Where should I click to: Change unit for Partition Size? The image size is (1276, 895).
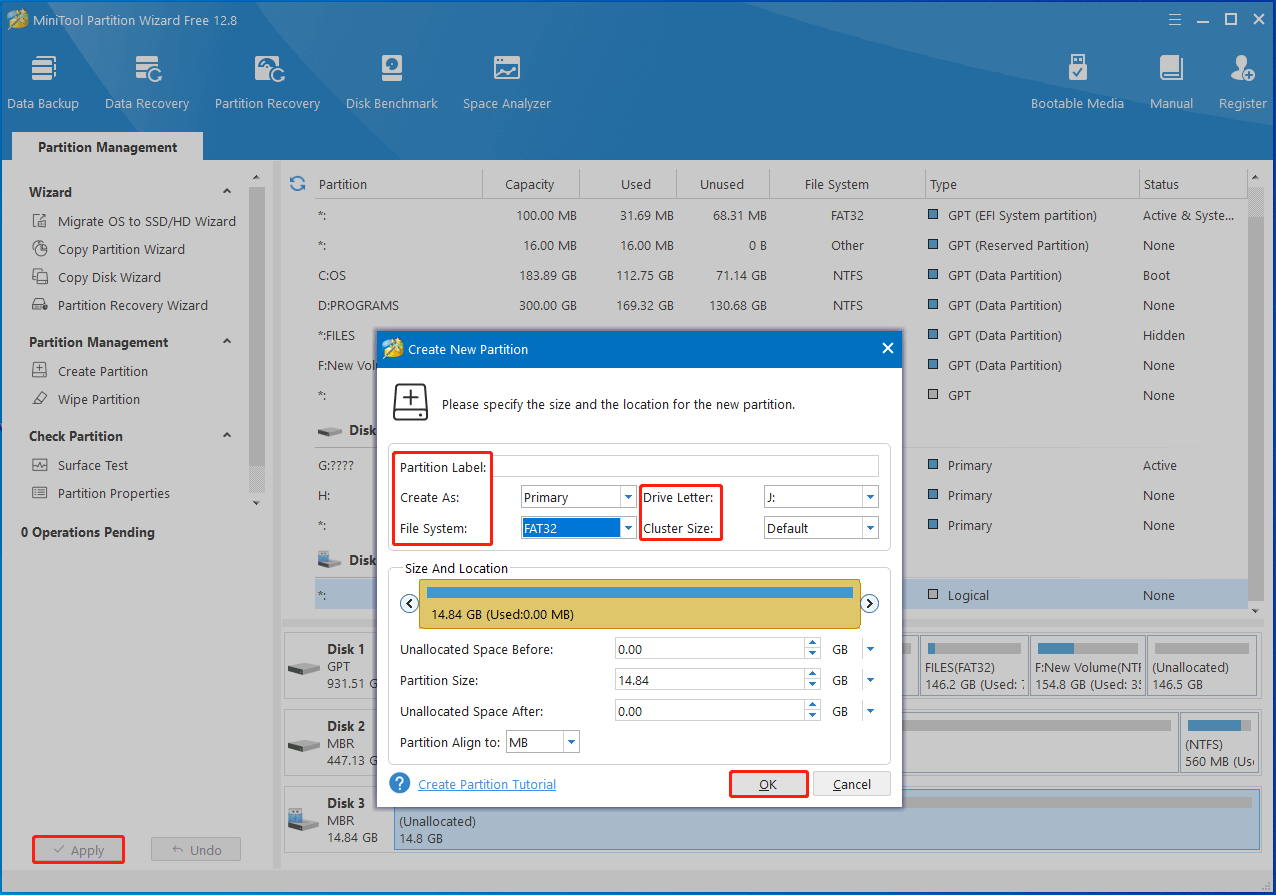click(x=870, y=680)
